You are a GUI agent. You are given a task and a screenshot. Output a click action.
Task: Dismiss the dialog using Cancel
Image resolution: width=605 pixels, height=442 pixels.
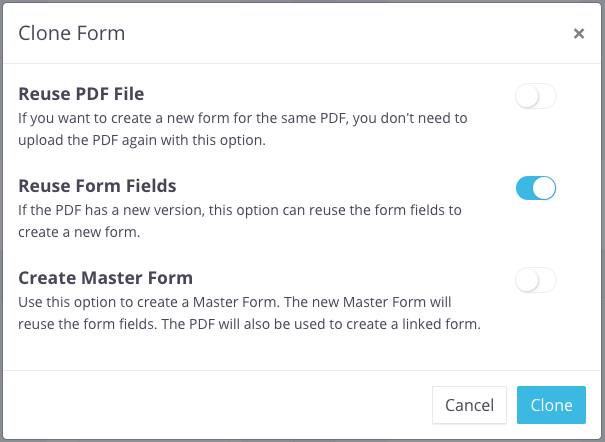[x=469, y=405]
